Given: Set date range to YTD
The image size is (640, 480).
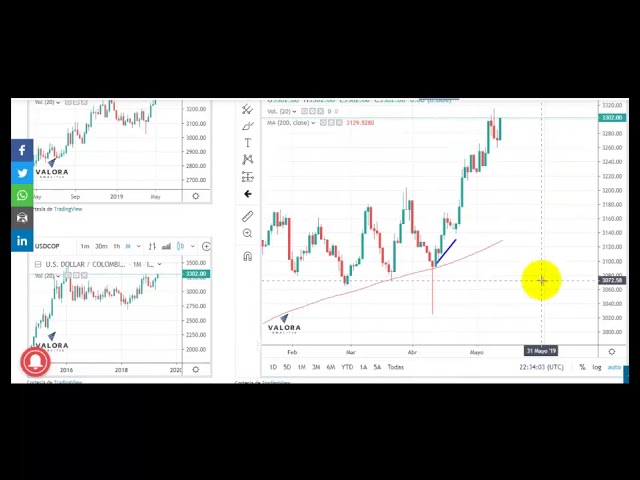Looking at the screenshot, I should (x=347, y=367).
